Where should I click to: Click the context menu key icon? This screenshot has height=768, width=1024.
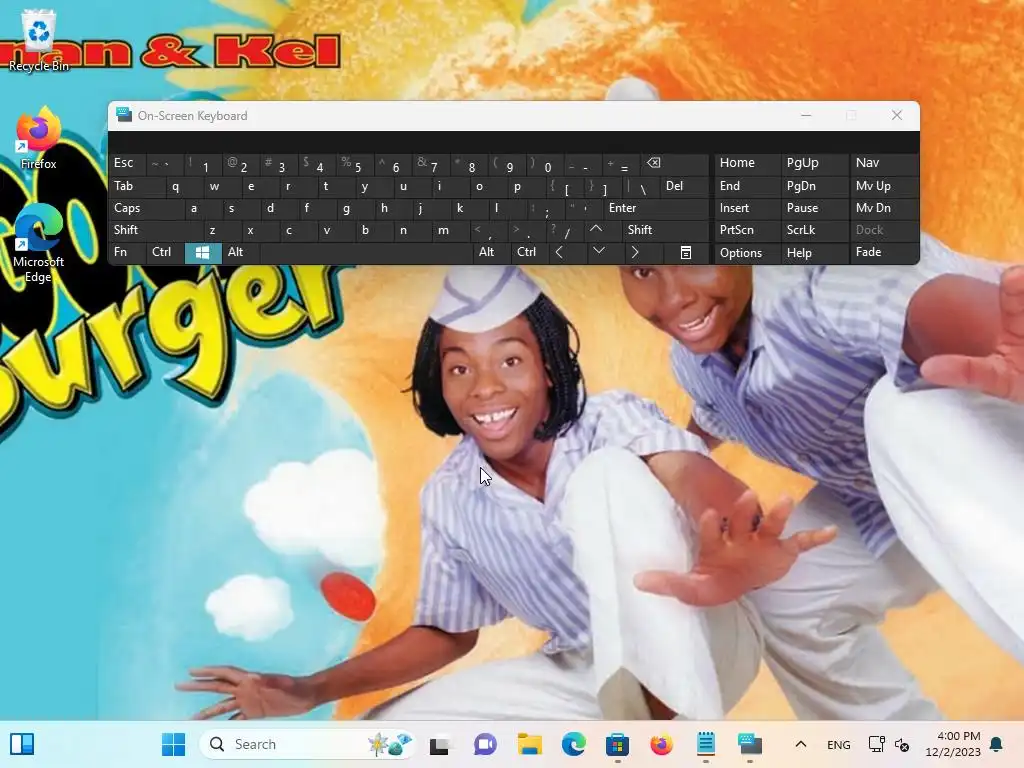pos(685,253)
